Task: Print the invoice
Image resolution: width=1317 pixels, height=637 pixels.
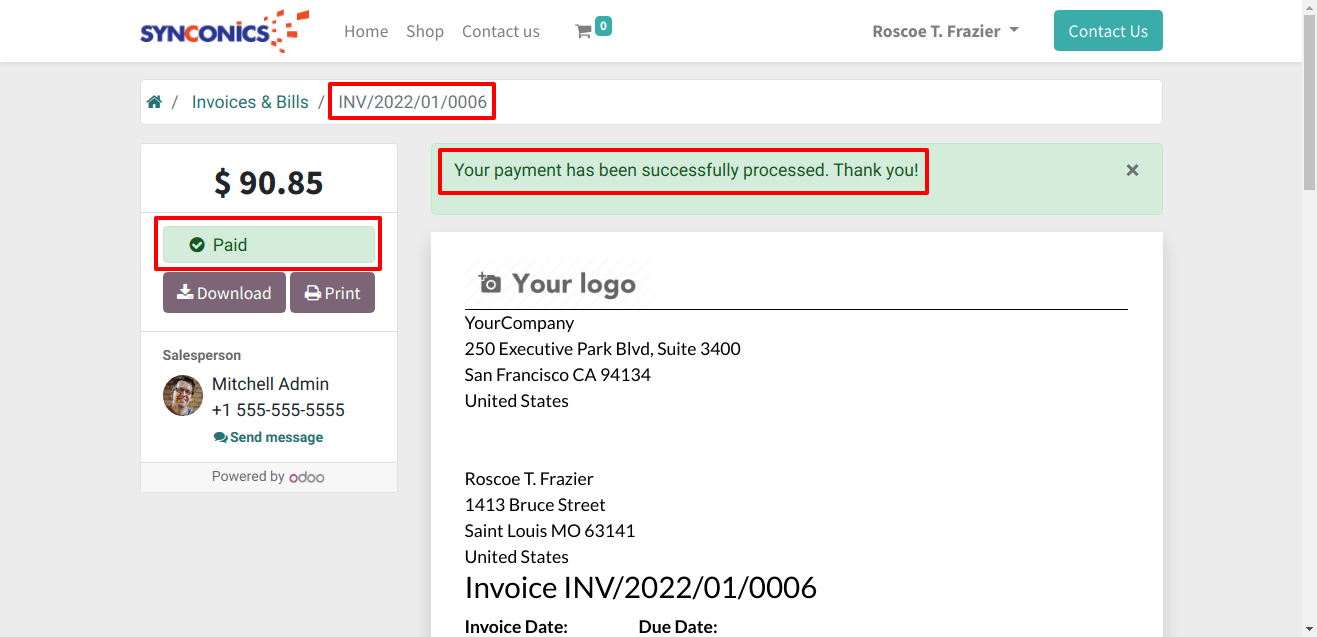Action: click(x=332, y=293)
